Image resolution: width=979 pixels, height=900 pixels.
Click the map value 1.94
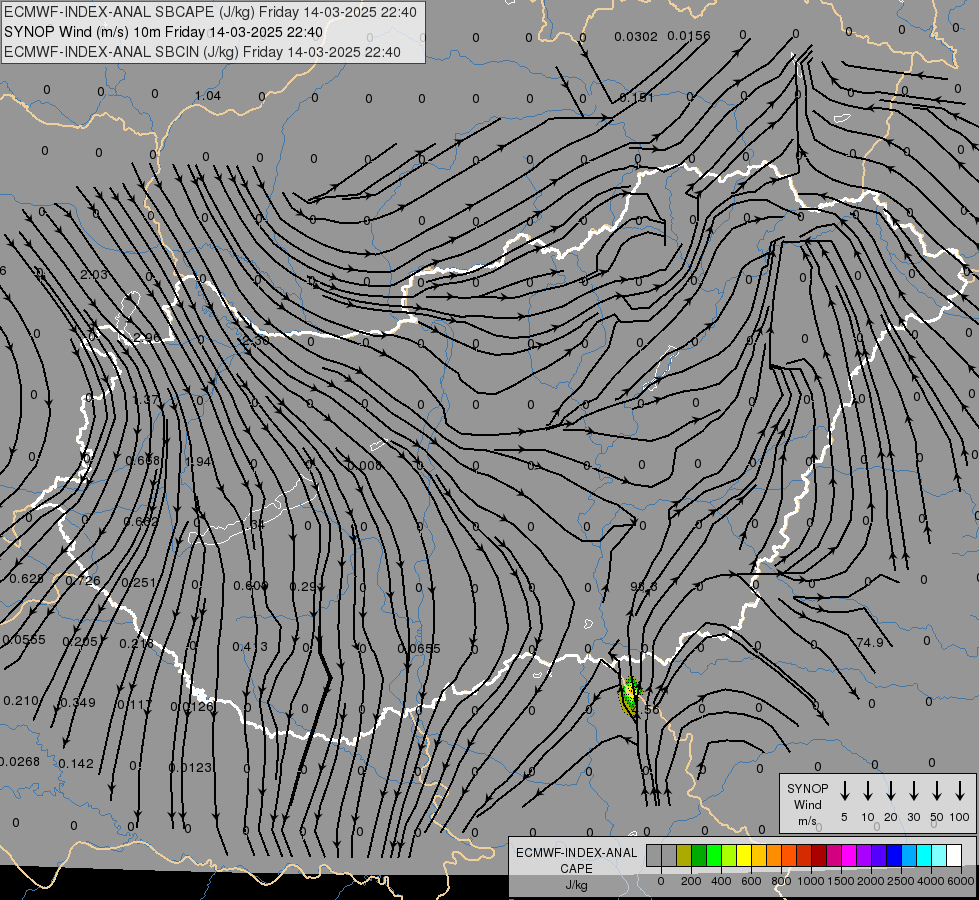coord(198,462)
